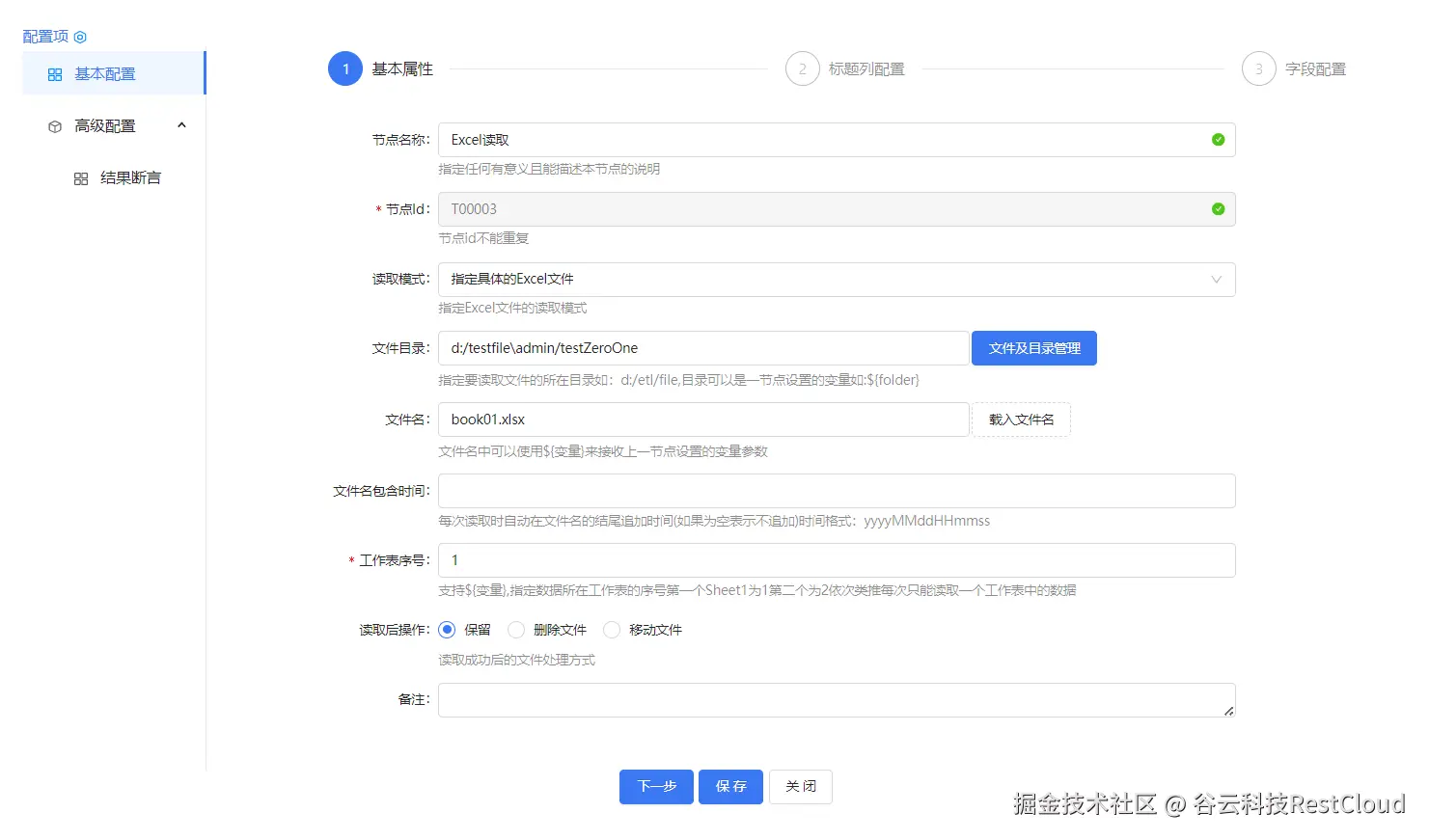
Task: Click green checkmark in 节点Id field
Action: pyautogui.click(x=1219, y=208)
